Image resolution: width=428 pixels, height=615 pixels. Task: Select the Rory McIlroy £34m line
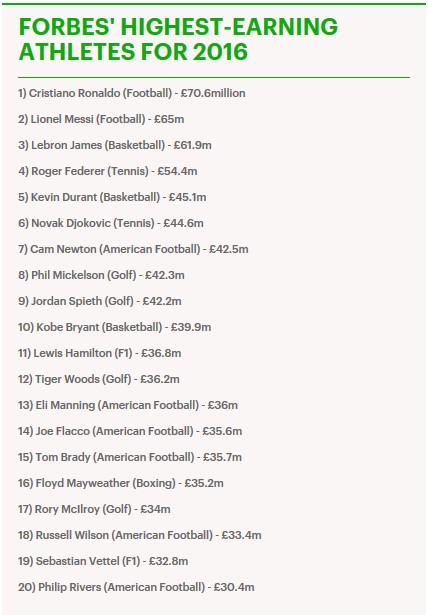click(x=95, y=509)
